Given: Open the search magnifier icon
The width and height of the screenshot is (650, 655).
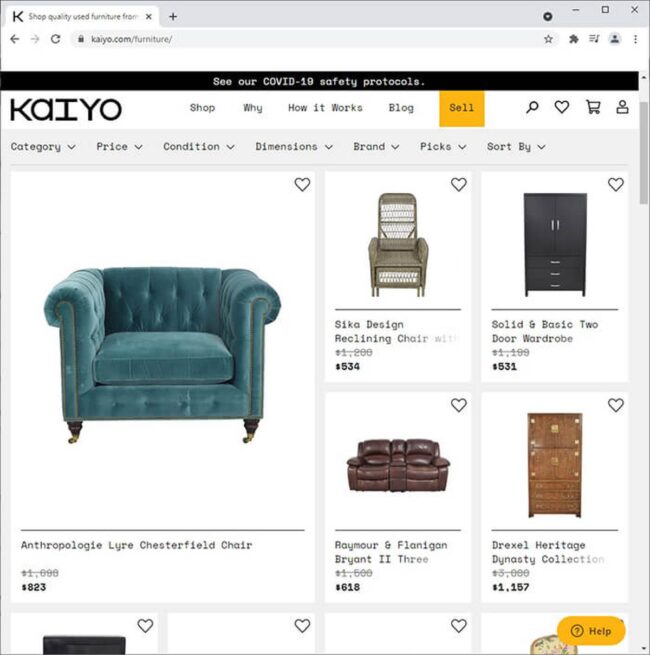Looking at the screenshot, I should pyautogui.click(x=532, y=107).
